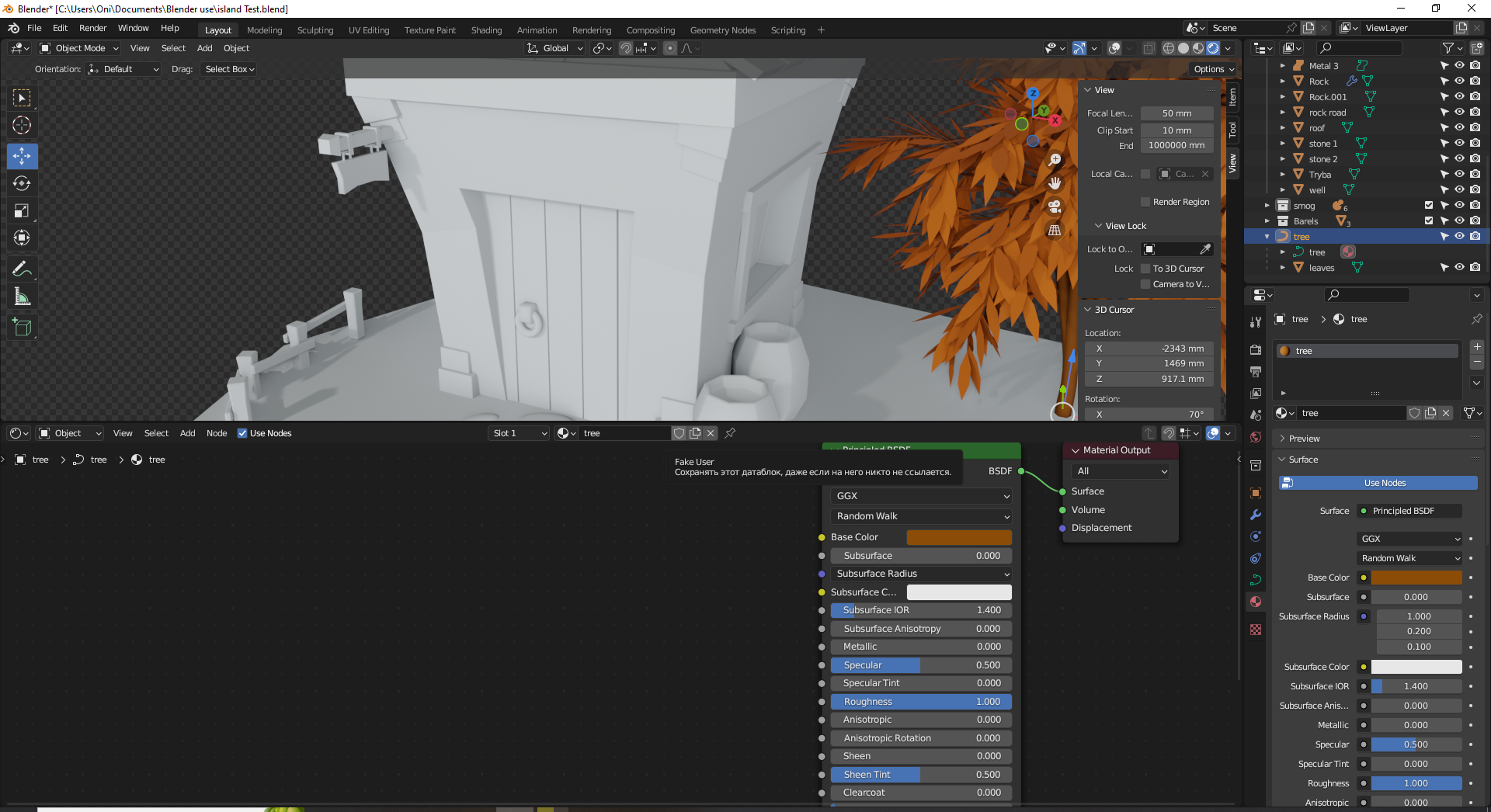This screenshot has width=1491, height=812.
Task: Open the Material properties tab
Action: [x=1255, y=602]
